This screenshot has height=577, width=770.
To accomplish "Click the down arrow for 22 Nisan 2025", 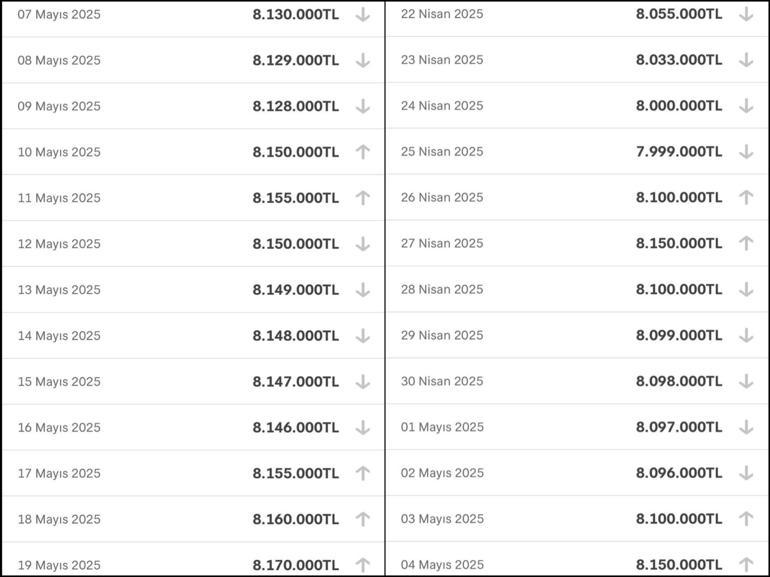I will [746, 14].
